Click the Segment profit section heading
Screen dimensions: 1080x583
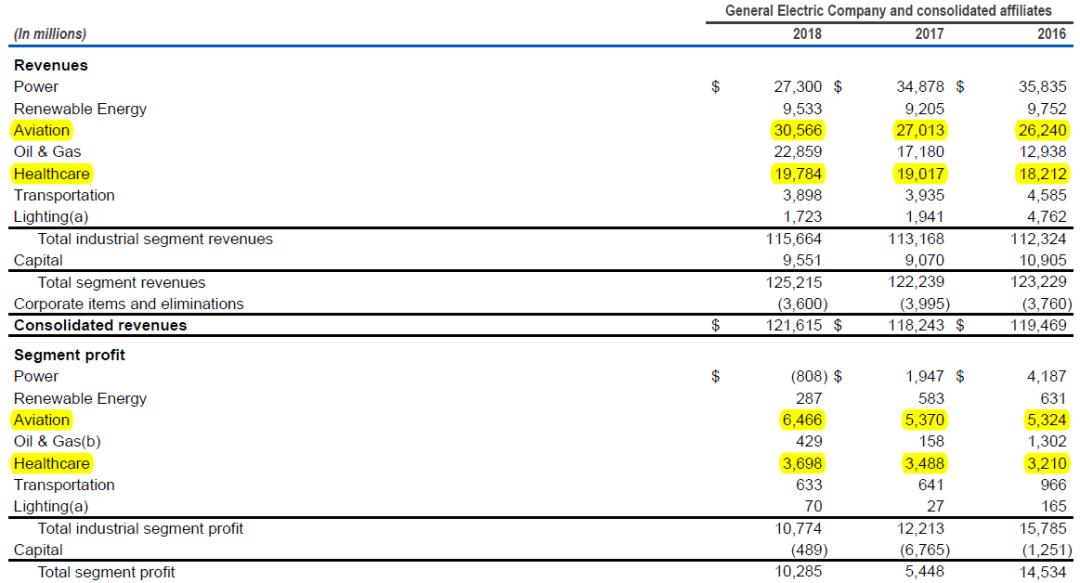[70, 355]
